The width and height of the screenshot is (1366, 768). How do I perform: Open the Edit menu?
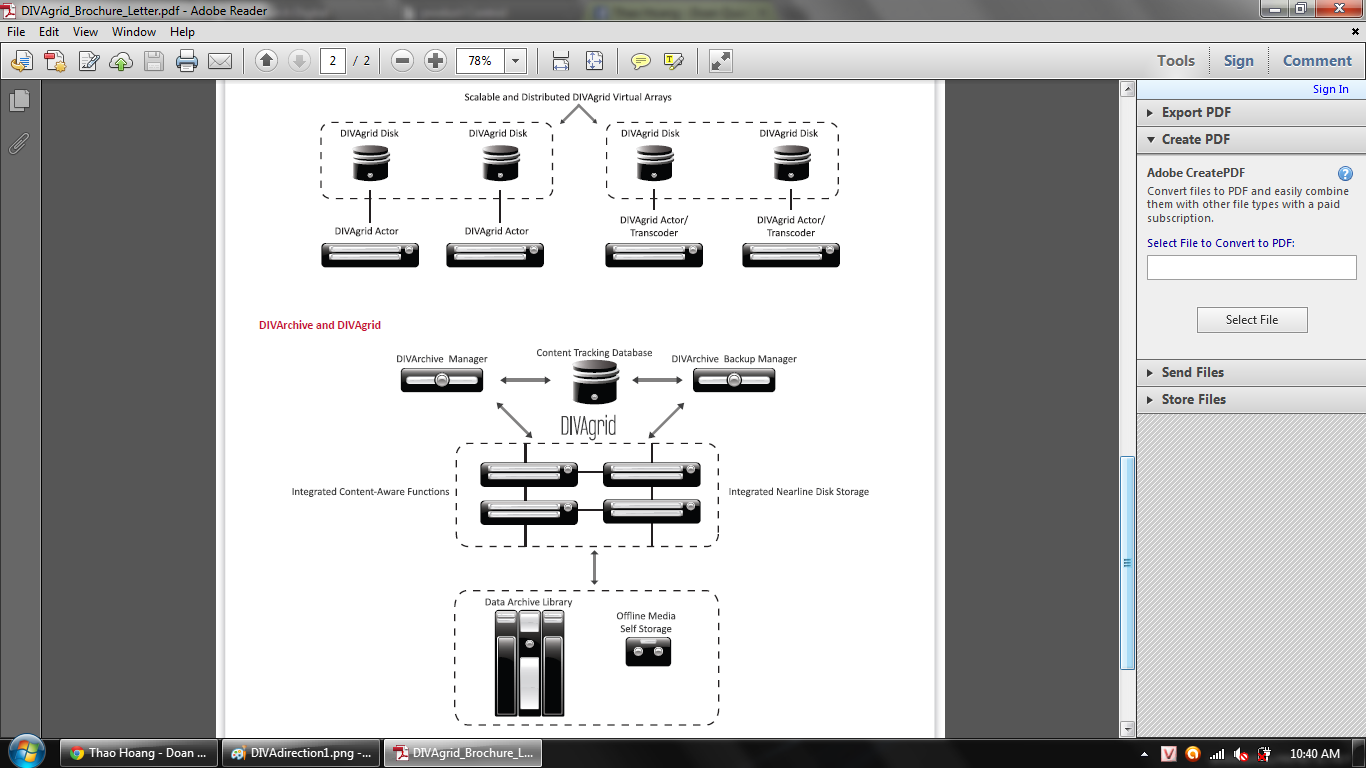49,32
